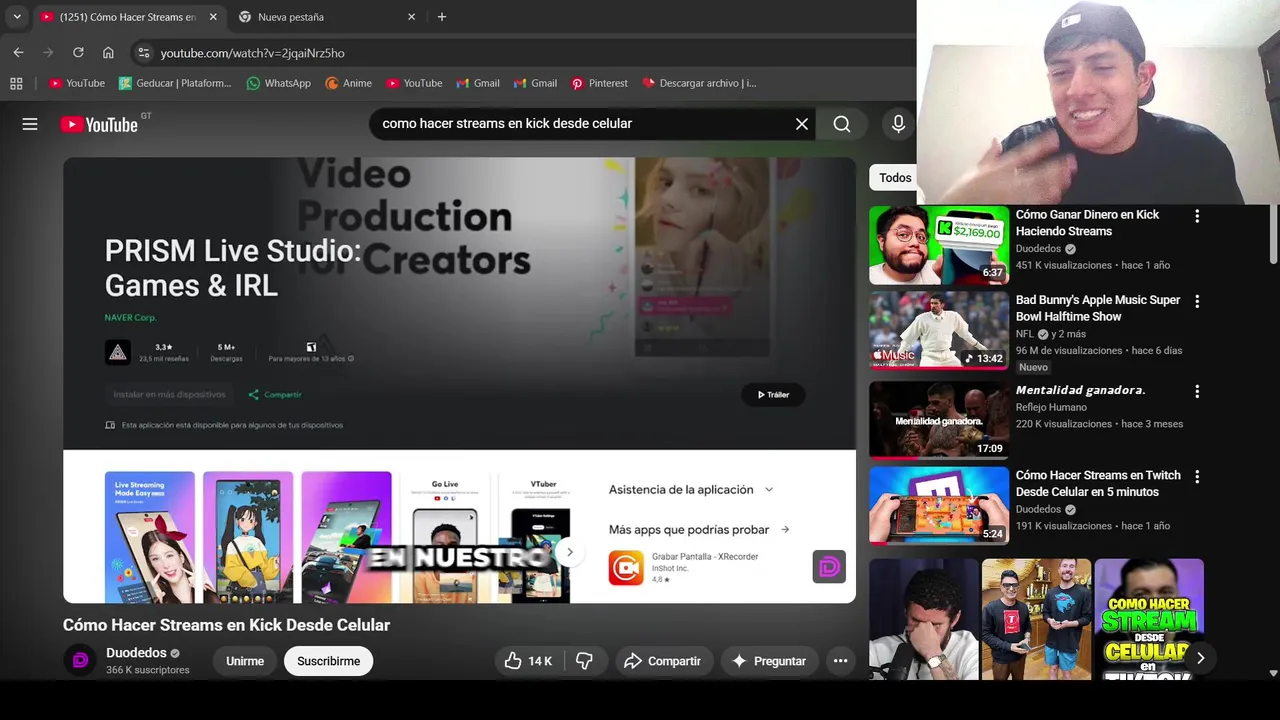Click Compartir link in Play Store page

(275, 395)
